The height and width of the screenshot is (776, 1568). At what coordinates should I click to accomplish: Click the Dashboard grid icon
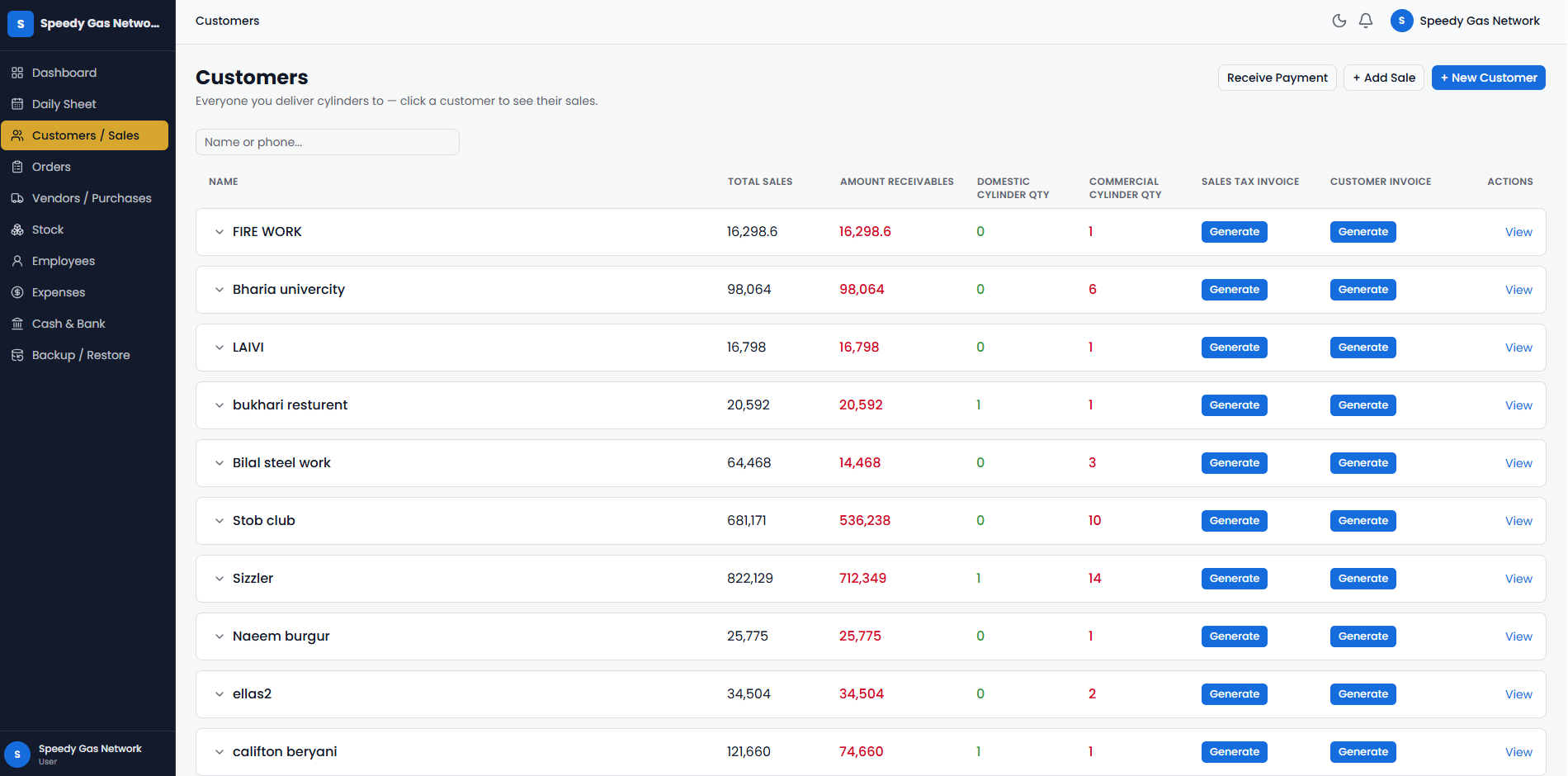pyautogui.click(x=17, y=73)
